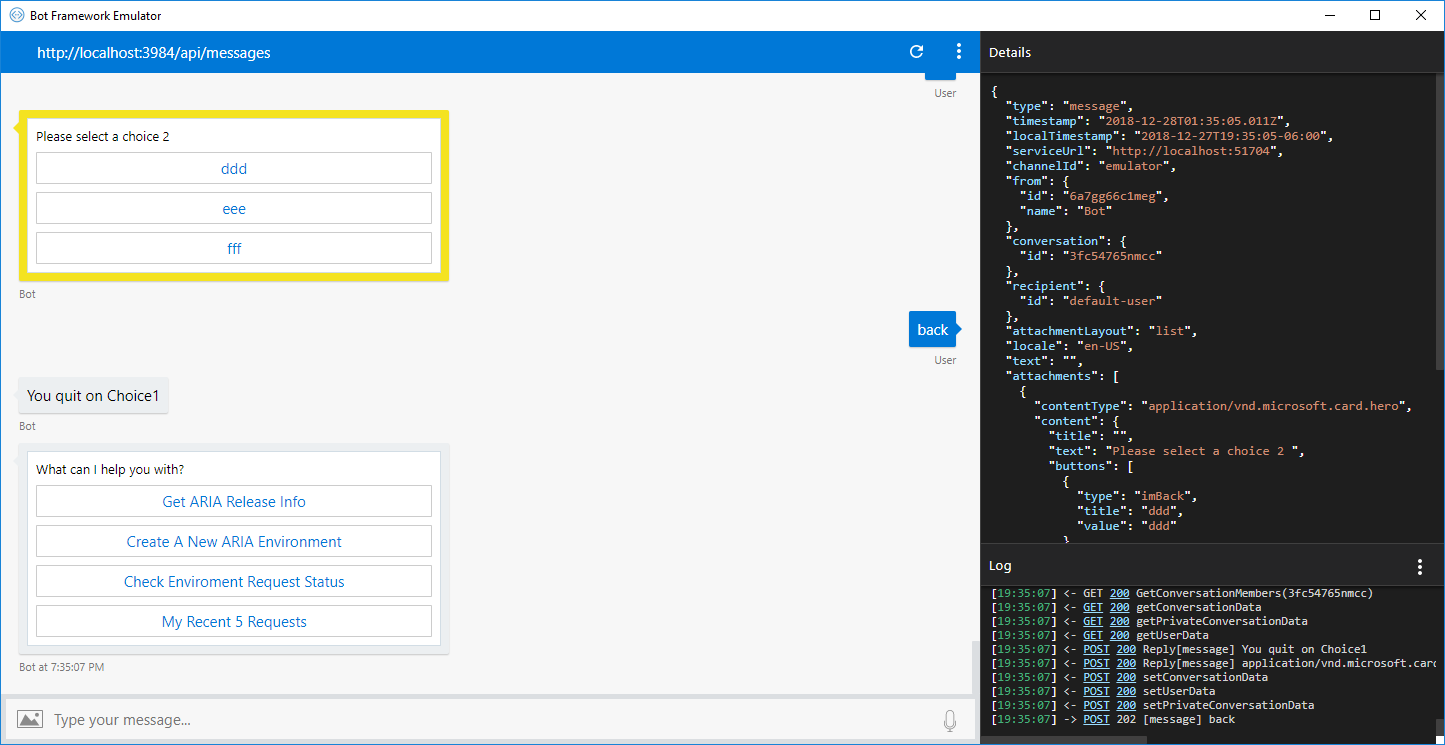1445x745 pixels.
Task: Click Get ARIA Release Info
Action: tap(233, 501)
